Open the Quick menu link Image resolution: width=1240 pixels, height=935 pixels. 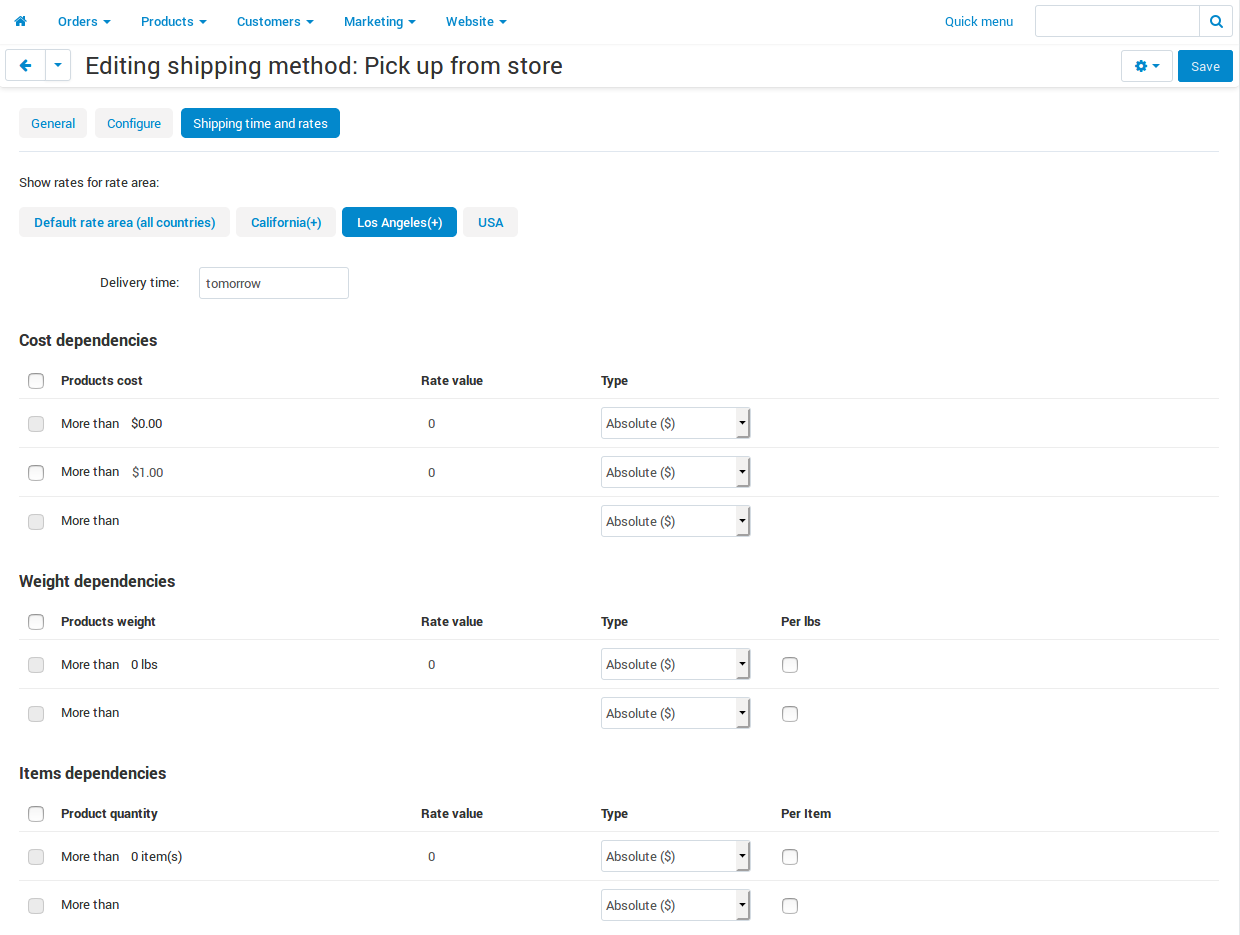pyautogui.click(x=979, y=21)
